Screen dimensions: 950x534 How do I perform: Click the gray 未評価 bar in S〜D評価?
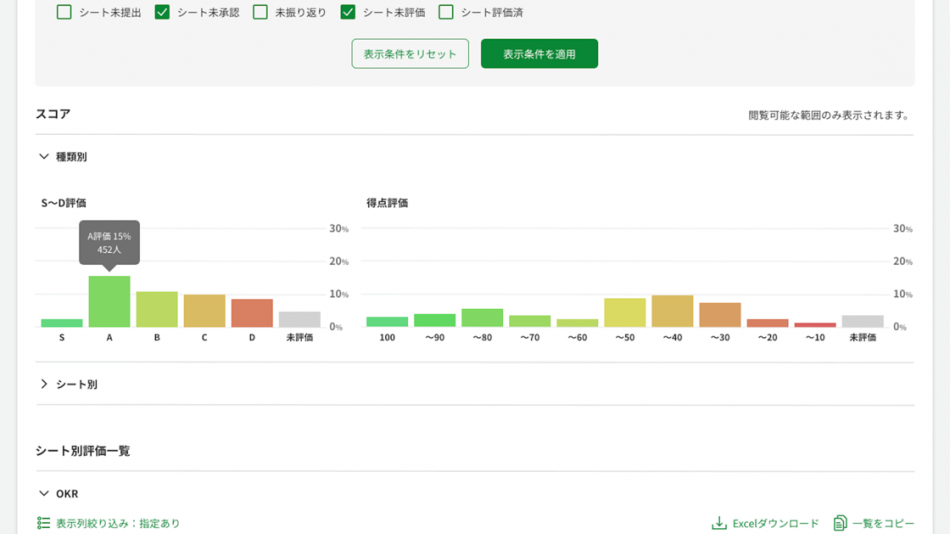[x=299, y=320]
